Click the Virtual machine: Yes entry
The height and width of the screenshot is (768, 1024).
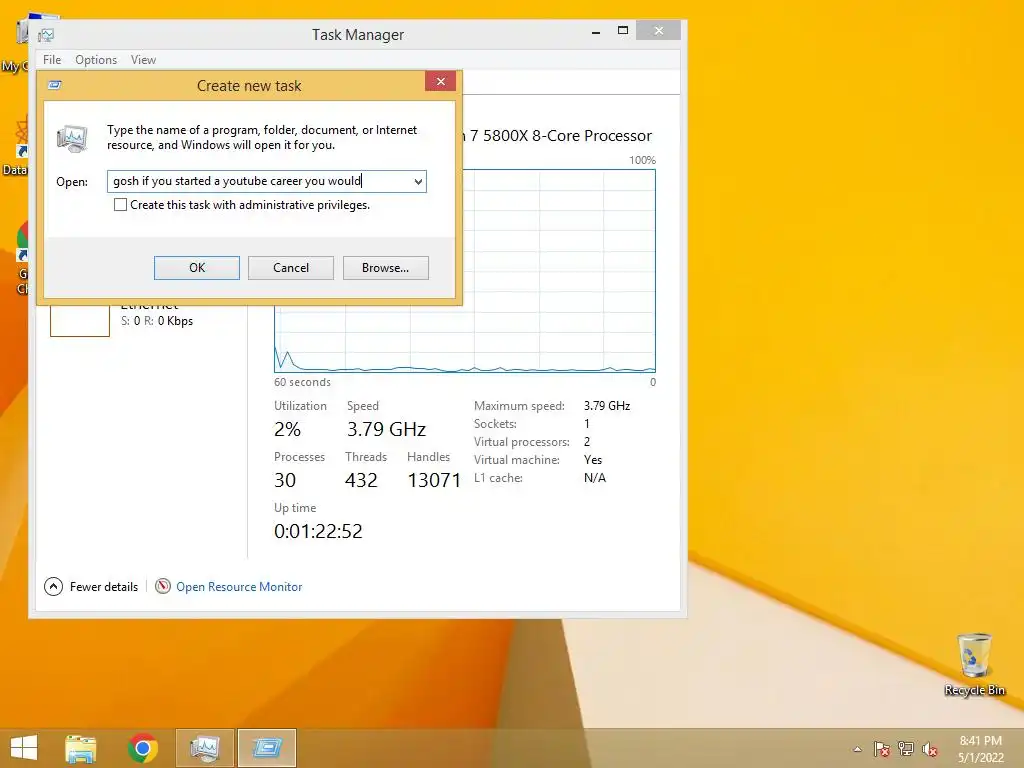click(539, 460)
